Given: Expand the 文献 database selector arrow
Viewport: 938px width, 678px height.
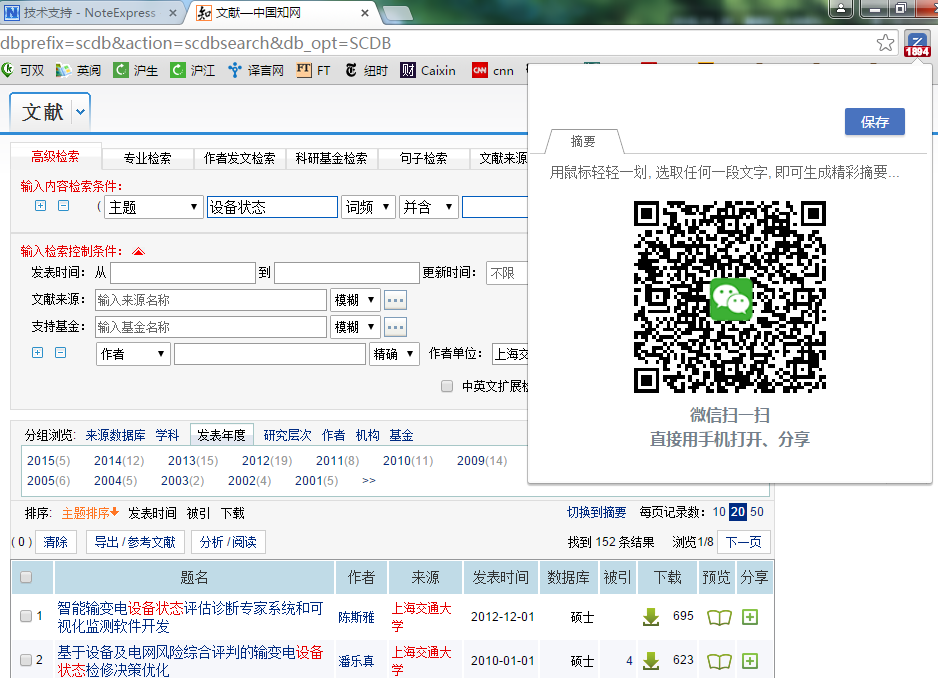Looking at the screenshot, I should click(81, 111).
